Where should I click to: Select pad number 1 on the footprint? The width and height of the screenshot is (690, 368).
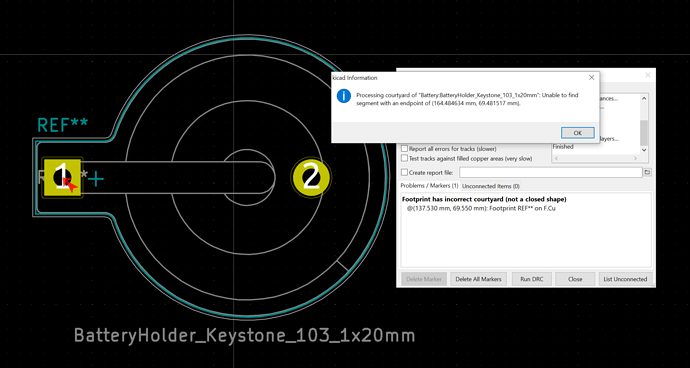62,178
